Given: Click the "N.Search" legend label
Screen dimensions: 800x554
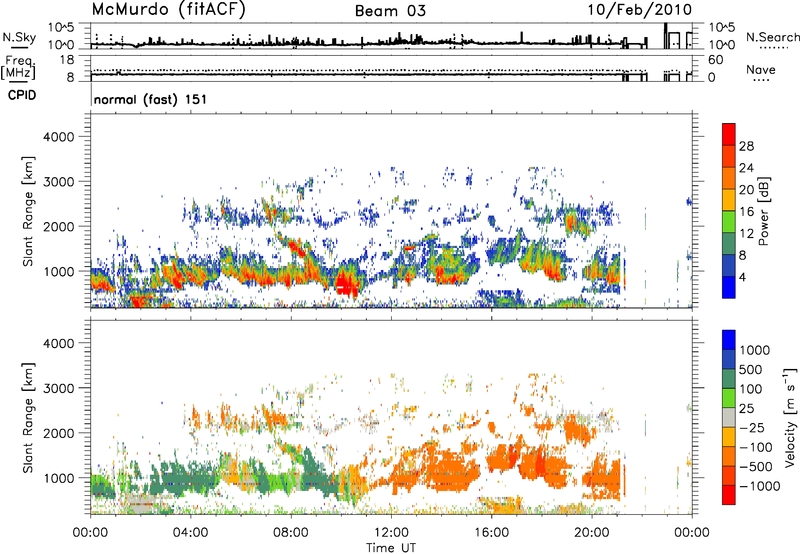Looking at the screenshot, I should [772, 37].
